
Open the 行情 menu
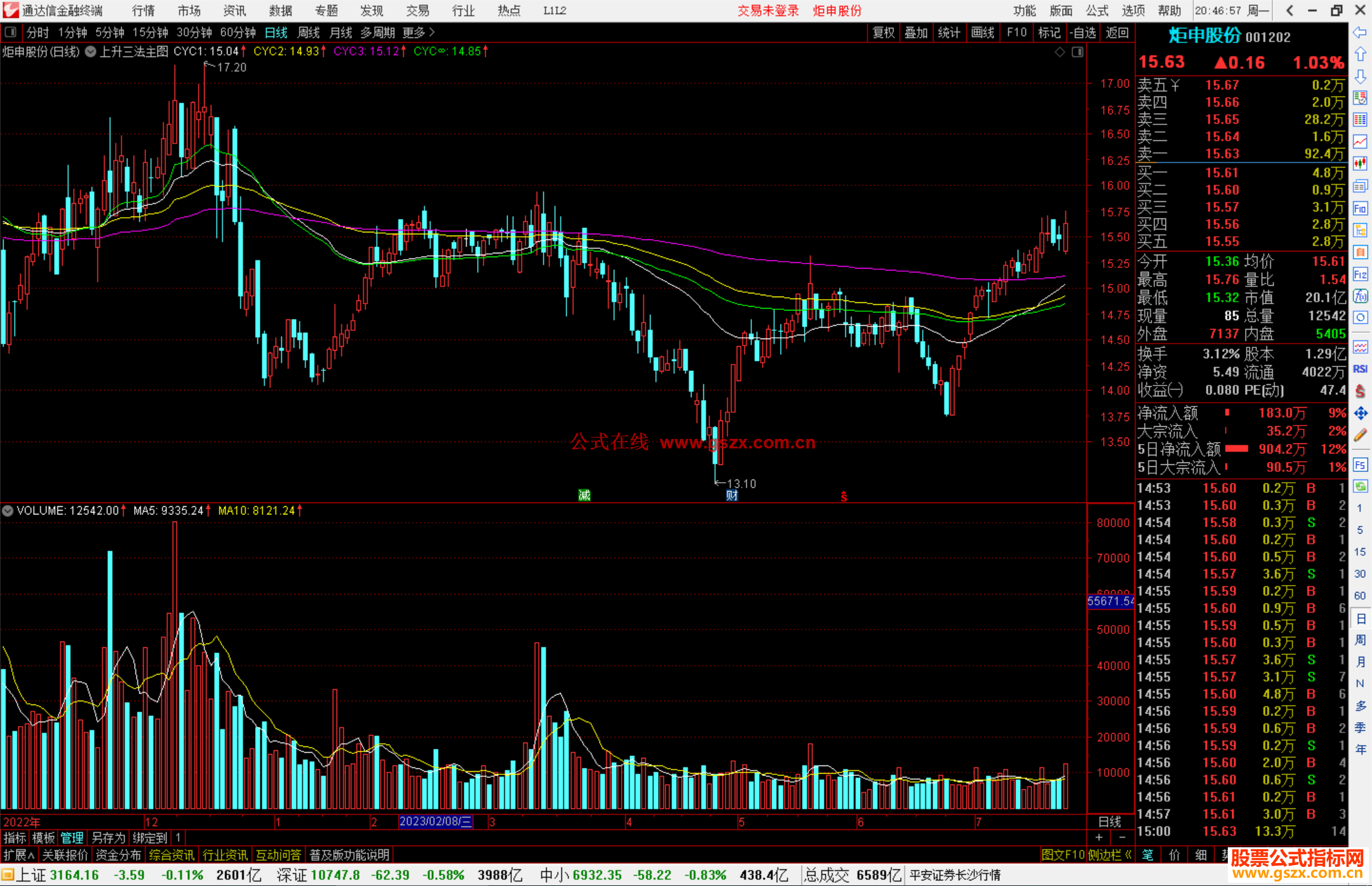(143, 11)
